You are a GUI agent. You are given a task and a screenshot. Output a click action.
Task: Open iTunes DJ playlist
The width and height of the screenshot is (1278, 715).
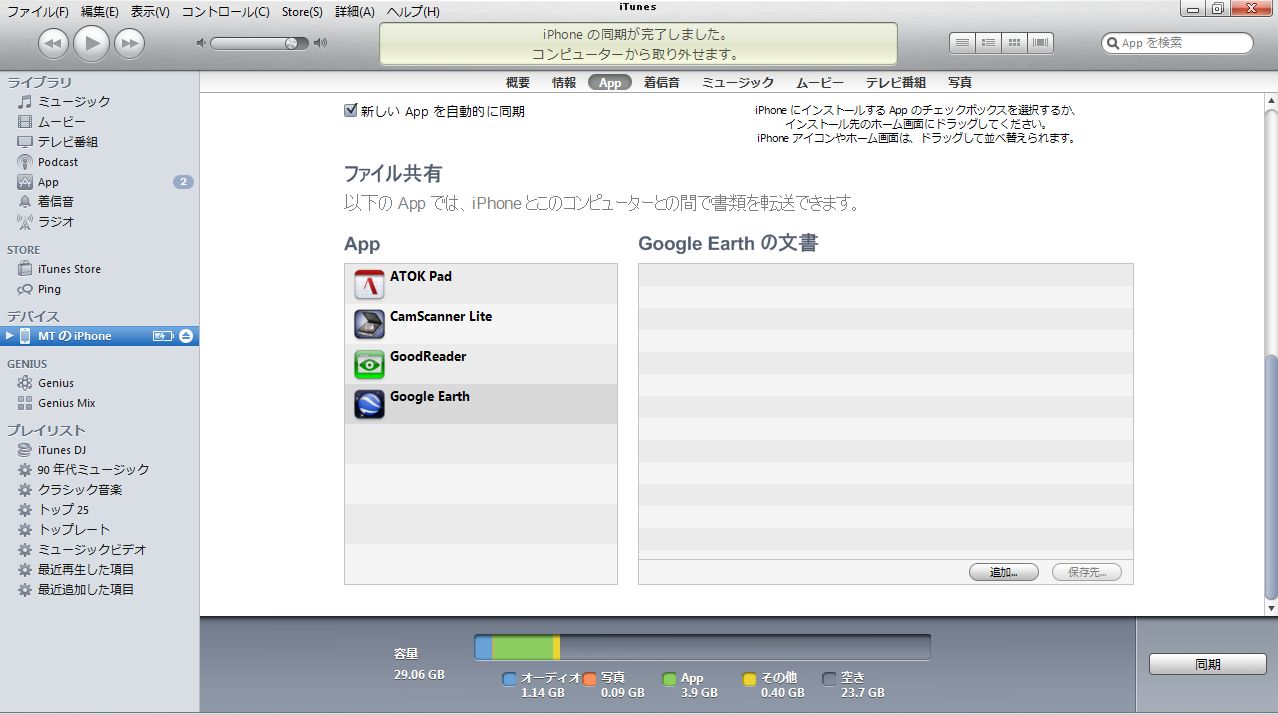click(62, 450)
